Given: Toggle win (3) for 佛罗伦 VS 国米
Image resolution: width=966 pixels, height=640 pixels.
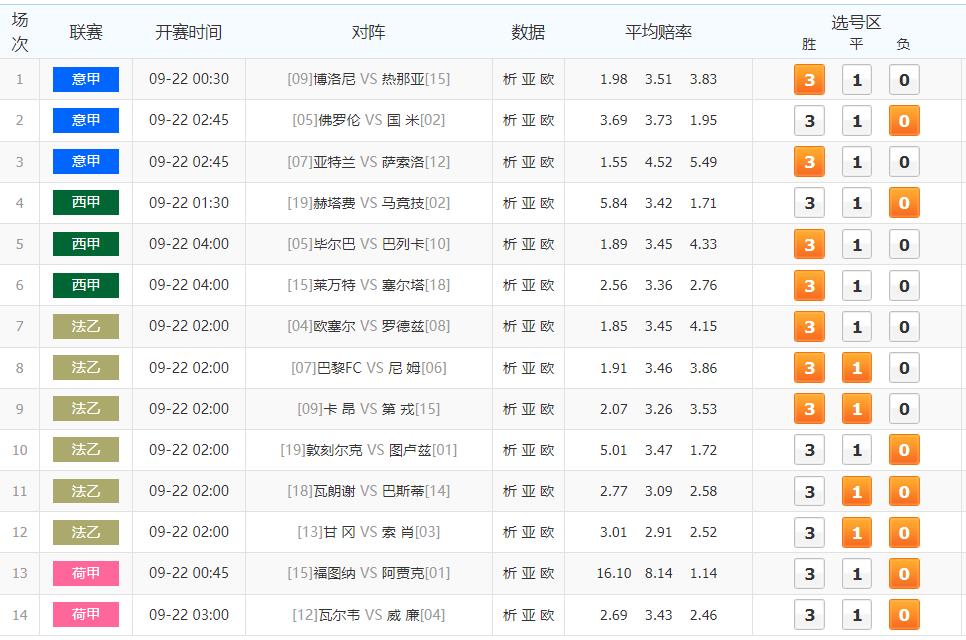Looking at the screenshot, I should click(809, 121).
